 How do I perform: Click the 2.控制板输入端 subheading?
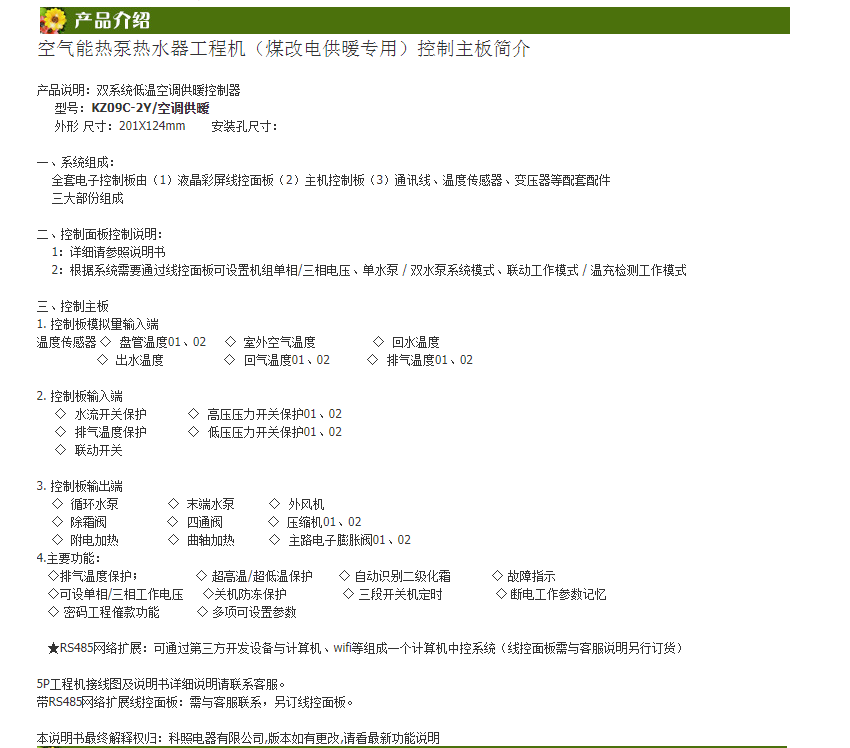tap(80, 396)
